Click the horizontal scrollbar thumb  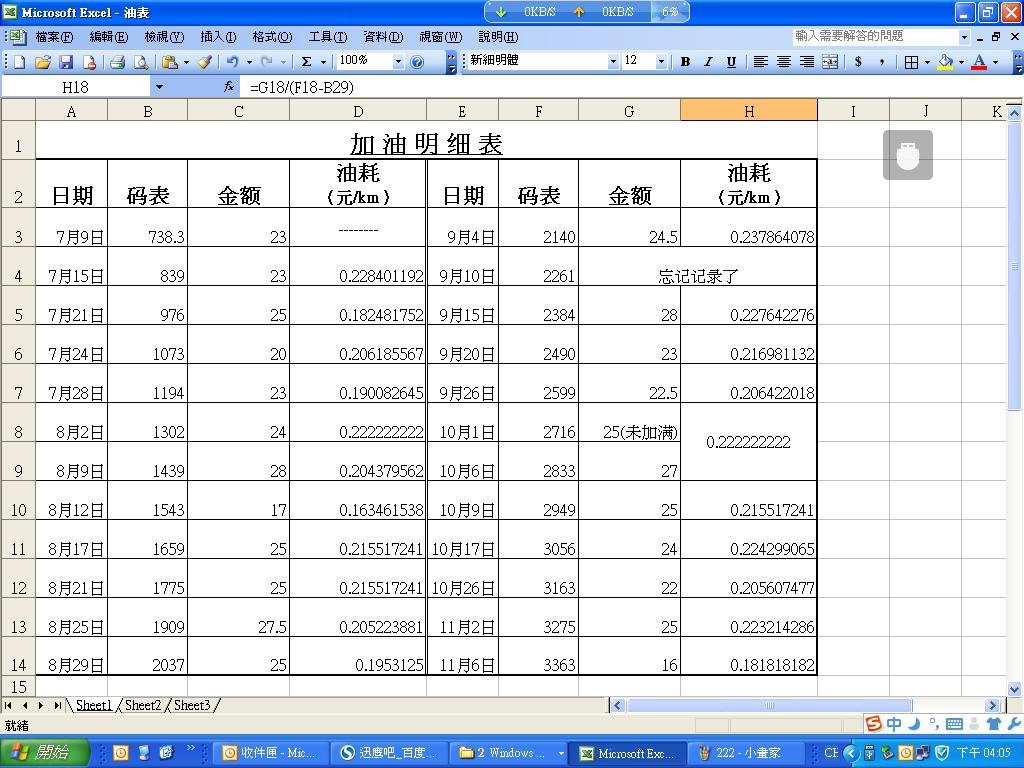click(x=769, y=705)
